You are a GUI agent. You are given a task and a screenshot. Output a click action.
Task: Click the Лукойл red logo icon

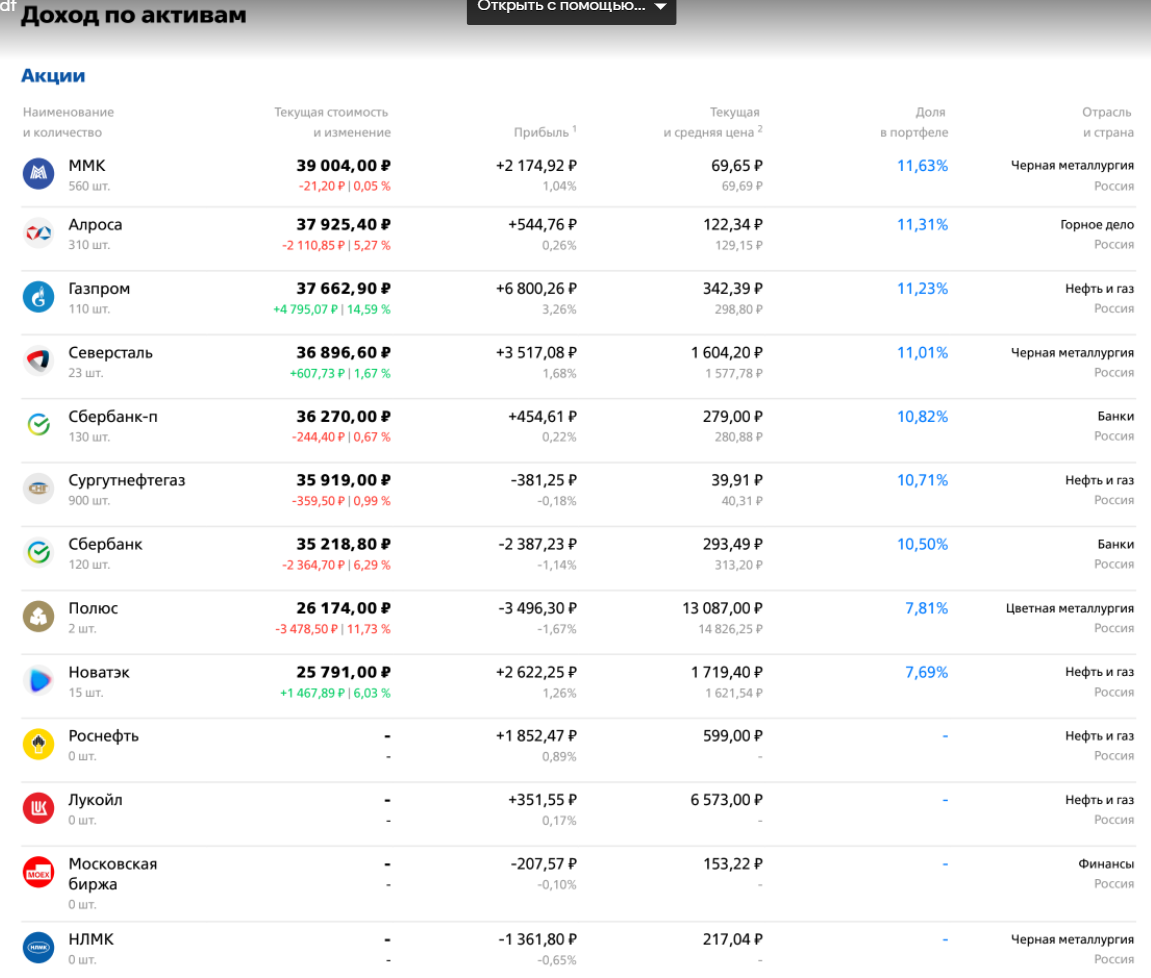pos(38,808)
